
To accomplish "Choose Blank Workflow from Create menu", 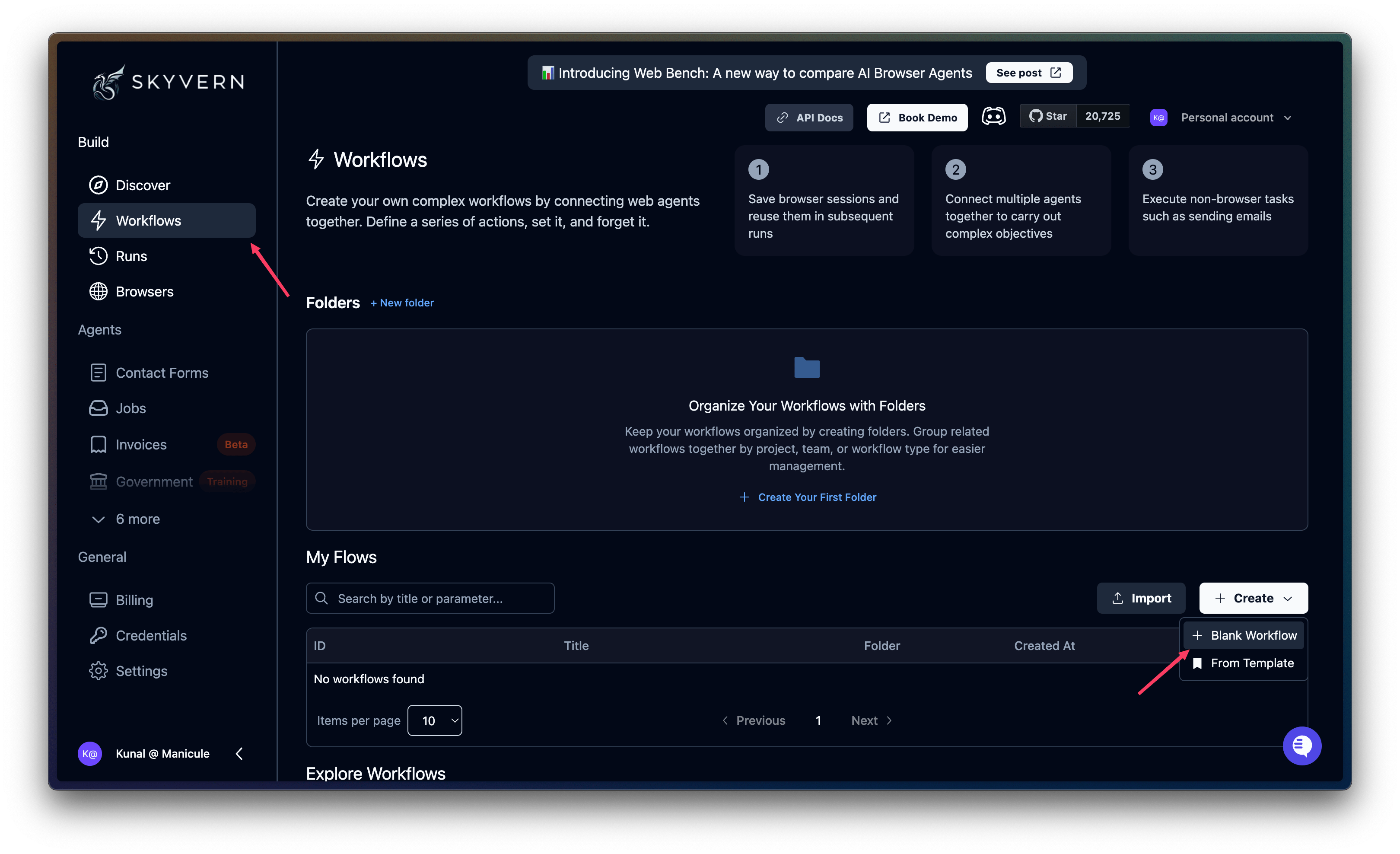I will [1244, 635].
